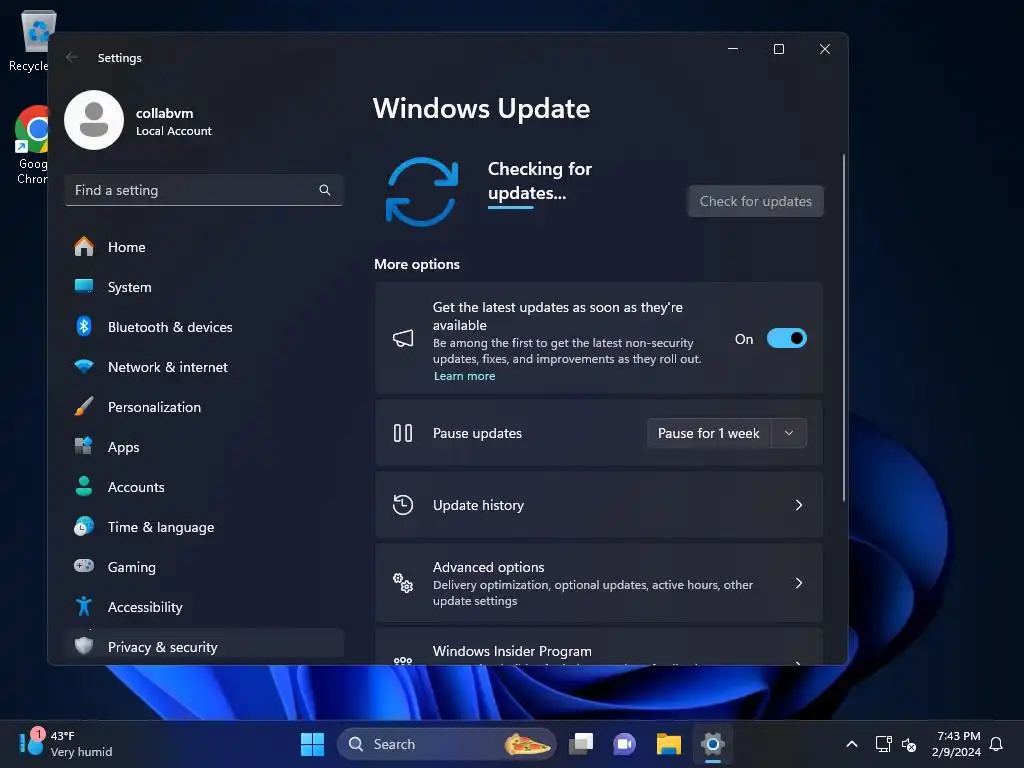Screen dimensions: 1024x768
Task: Open the Personalization category
Action: (204, 407)
